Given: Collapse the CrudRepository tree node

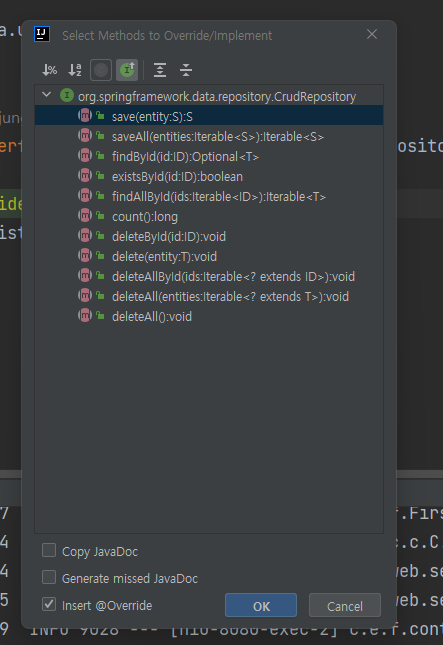Looking at the screenshot, I should (x=46, y=95).
